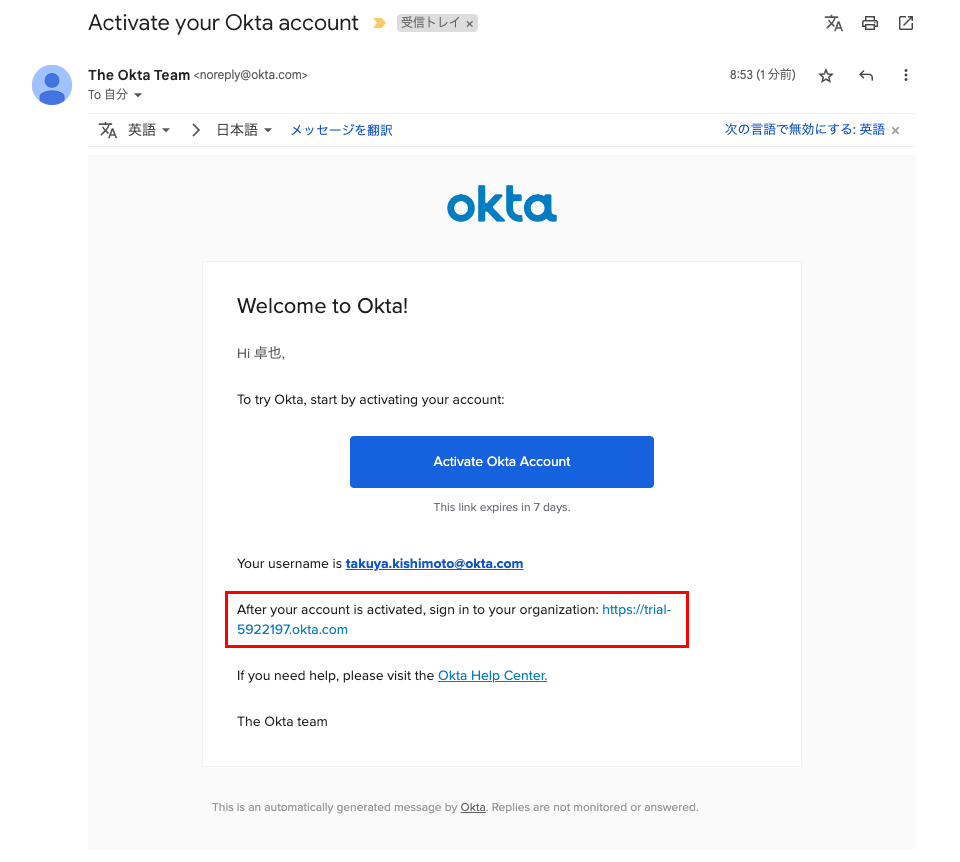The height and width of the screenshot is (862, 960).
Task: Dismiss the translation bar
Action: point(896,130)
